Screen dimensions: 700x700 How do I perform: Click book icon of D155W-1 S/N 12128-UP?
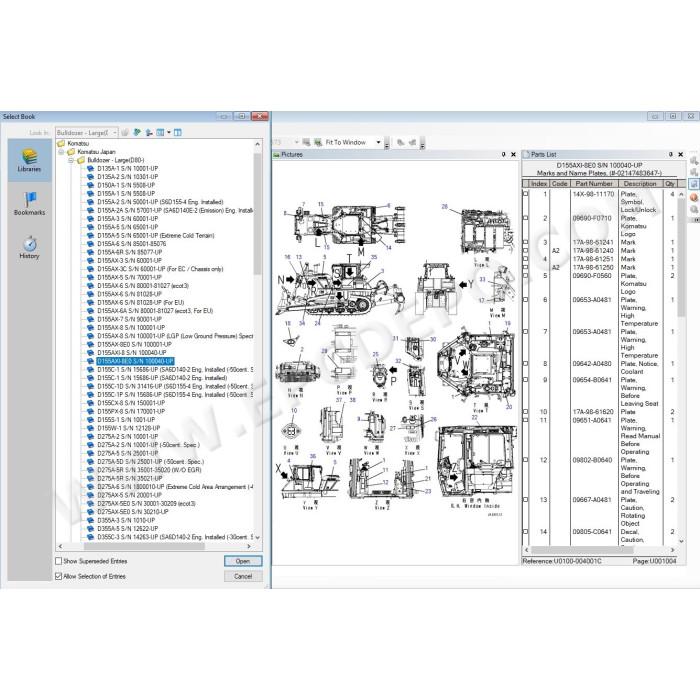(90, 428)
